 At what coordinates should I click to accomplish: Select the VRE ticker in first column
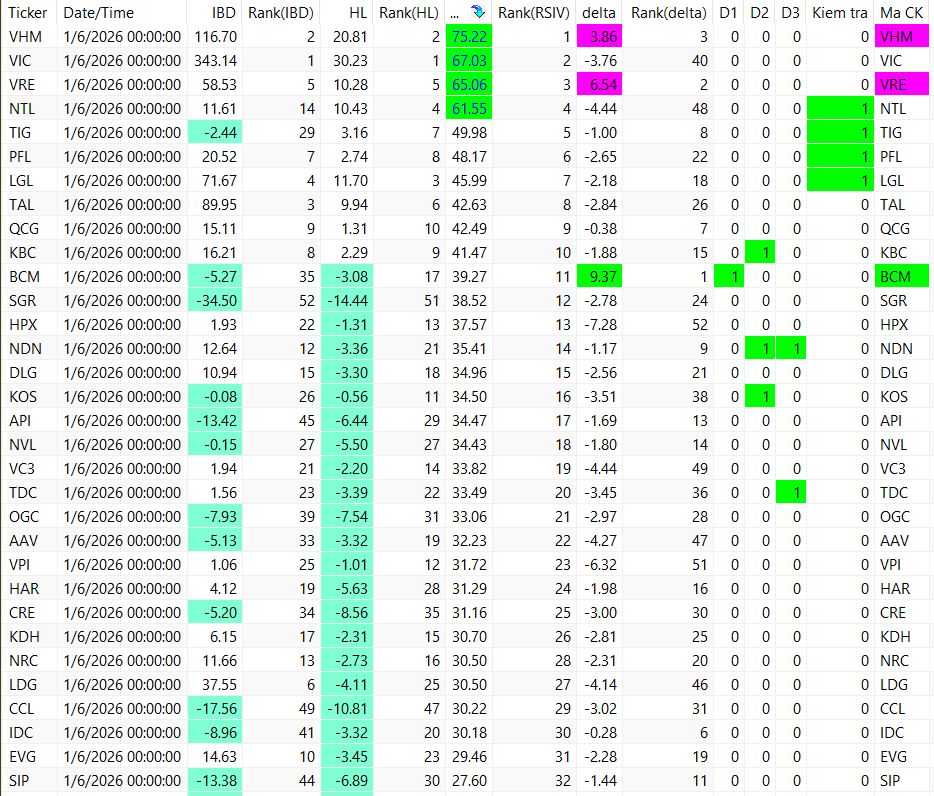22,85
